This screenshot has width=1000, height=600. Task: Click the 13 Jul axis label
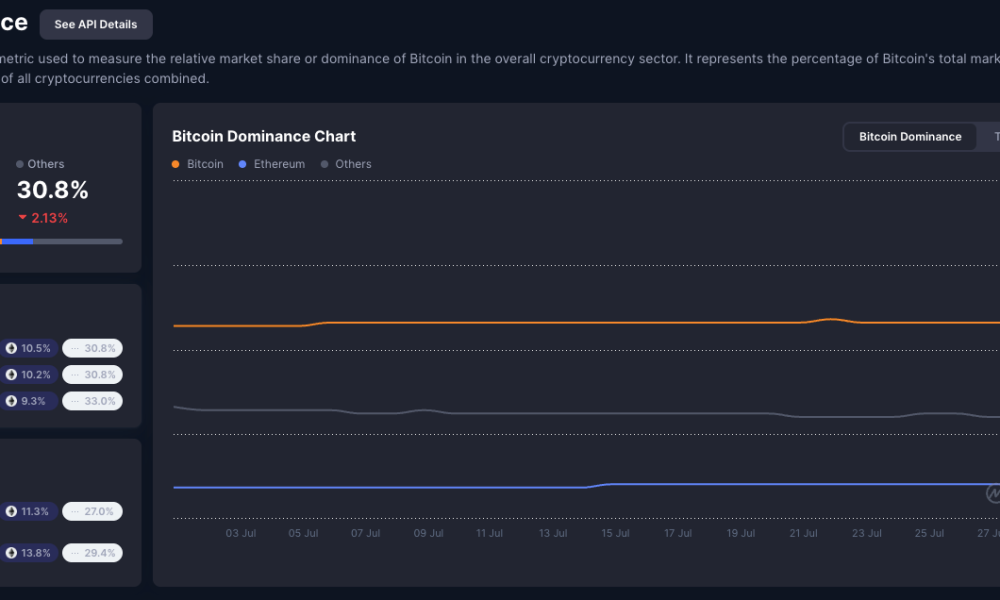(552, 533)
